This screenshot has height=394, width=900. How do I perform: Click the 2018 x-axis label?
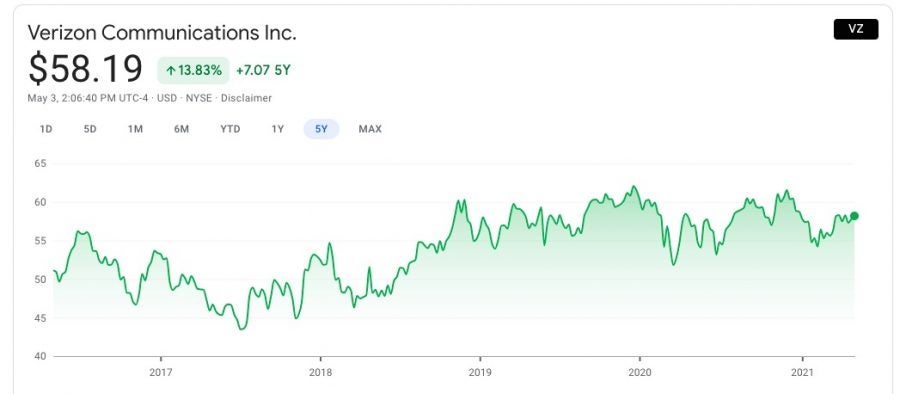tap(320, 372)
